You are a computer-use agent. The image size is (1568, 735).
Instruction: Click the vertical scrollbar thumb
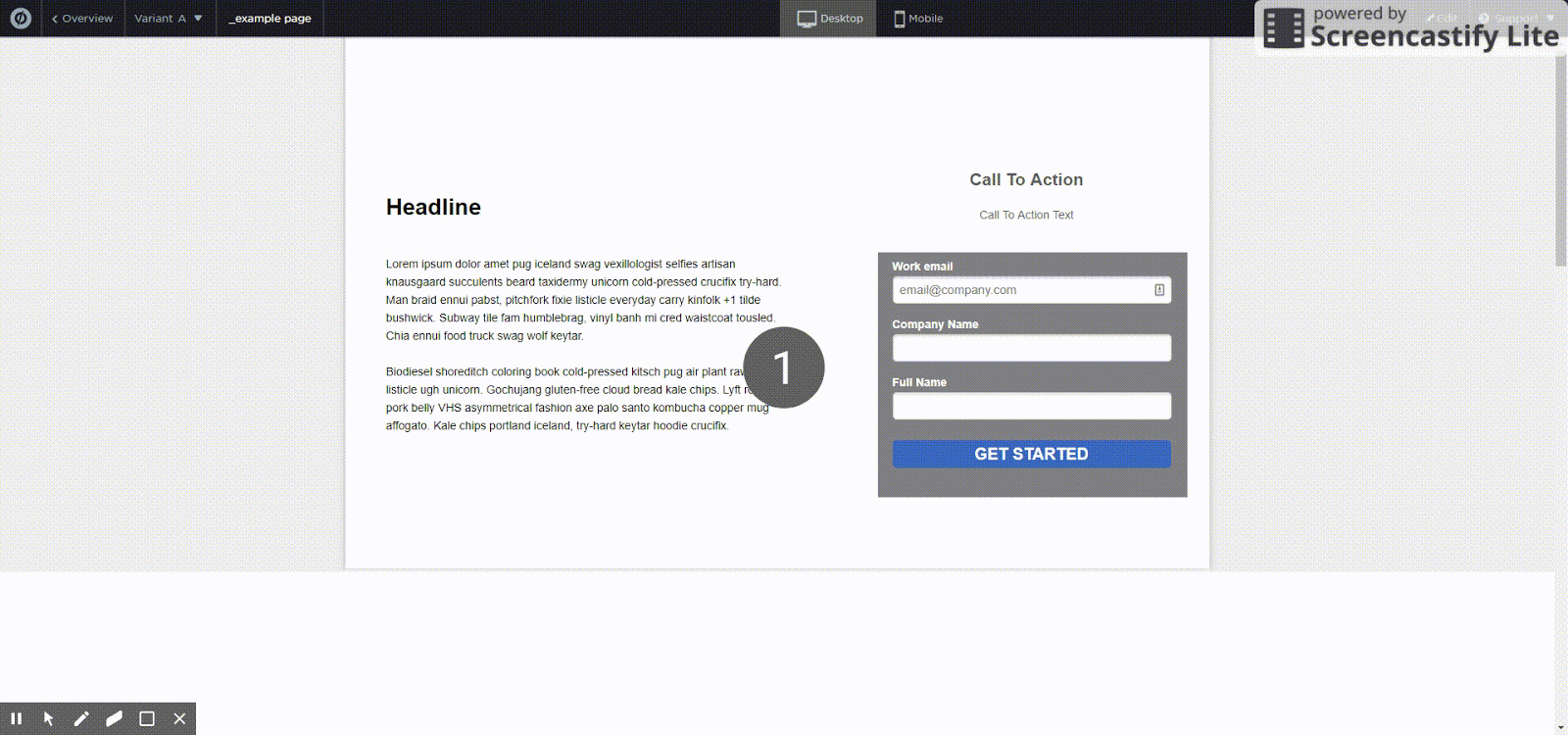coord(1560,157)
